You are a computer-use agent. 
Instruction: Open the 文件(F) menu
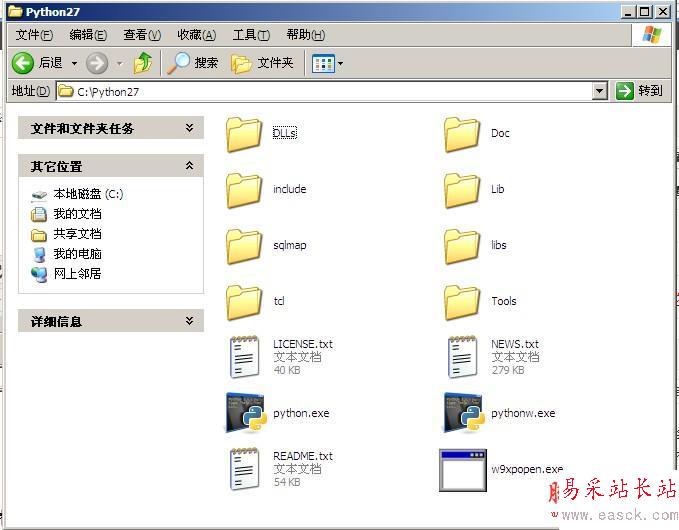click(34, 35)
